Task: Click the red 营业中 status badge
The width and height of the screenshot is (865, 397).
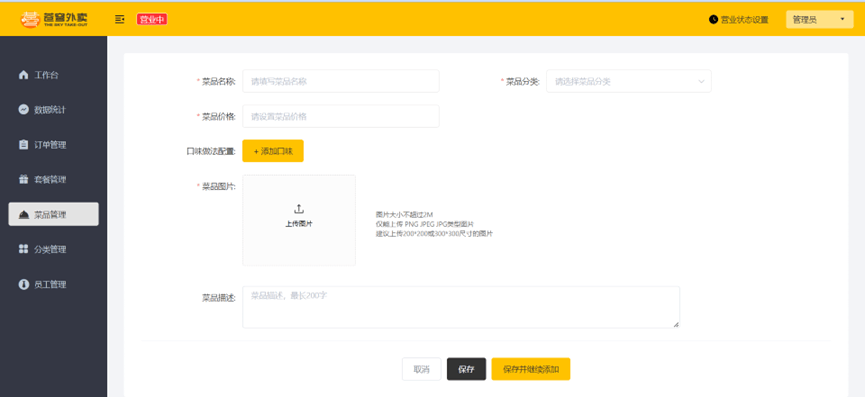Action: [152, 19]
